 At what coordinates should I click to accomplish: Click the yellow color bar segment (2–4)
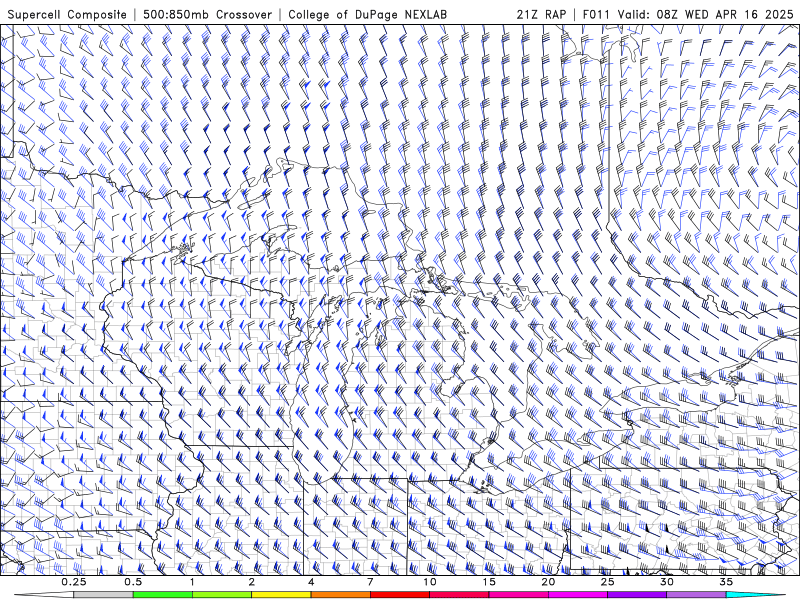(x=281, y=595)
